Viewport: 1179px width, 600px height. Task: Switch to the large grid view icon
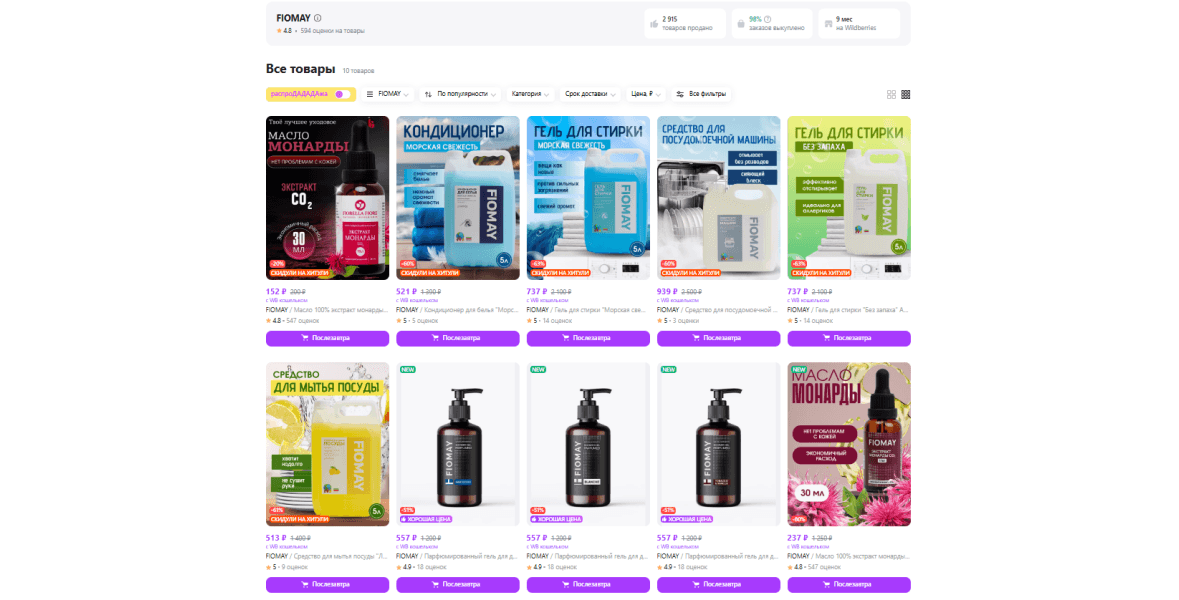[x=891, y=95]
